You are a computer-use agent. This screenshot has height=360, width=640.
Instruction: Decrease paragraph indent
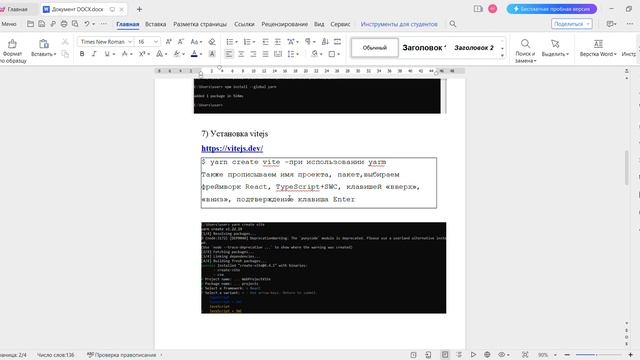click(x=265, y=42)
